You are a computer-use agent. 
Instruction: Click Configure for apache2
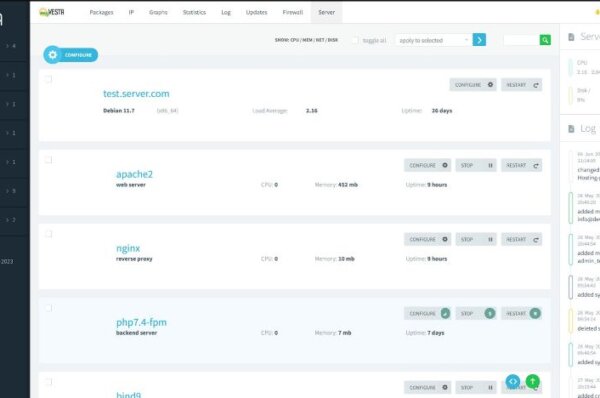427,165
